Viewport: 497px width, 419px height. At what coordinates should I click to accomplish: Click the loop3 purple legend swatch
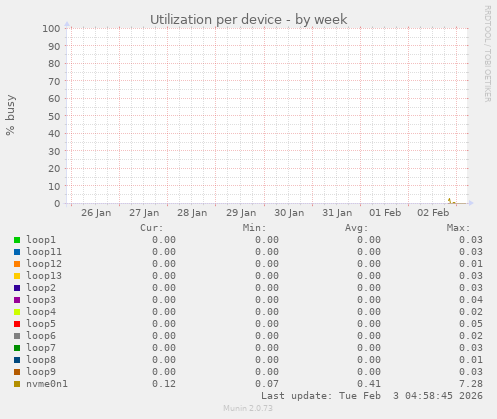point(17,300)
